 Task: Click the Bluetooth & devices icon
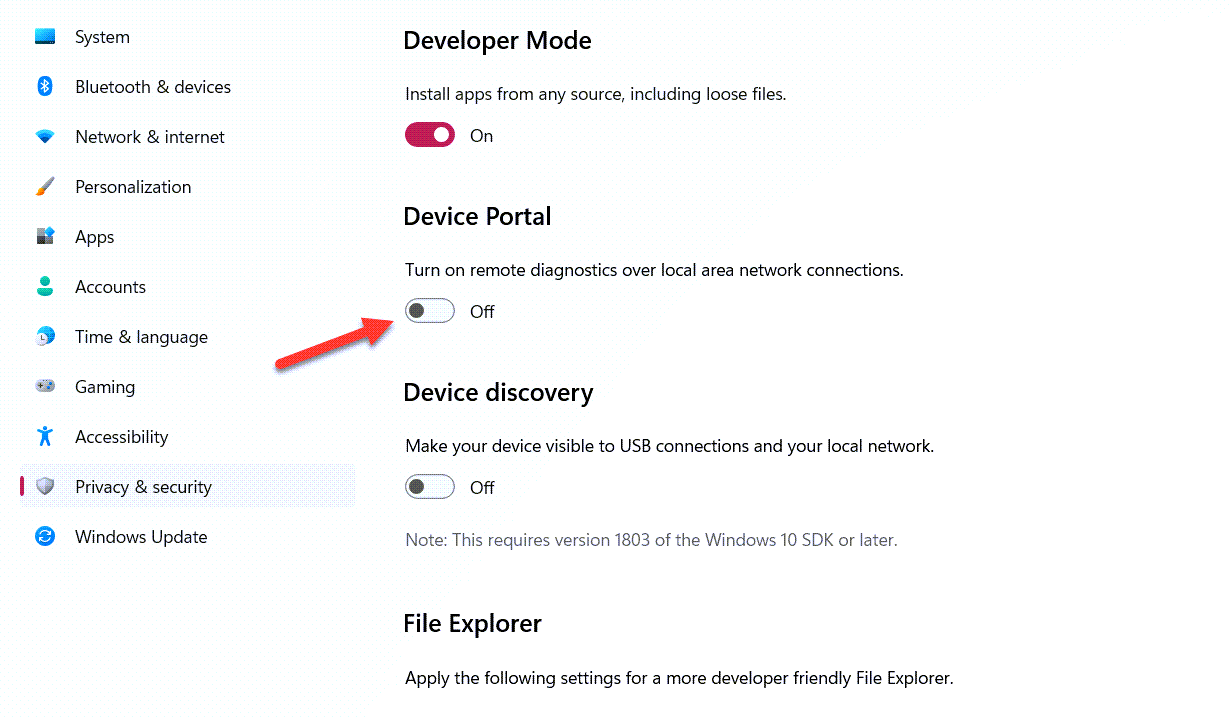pos(45,87)
